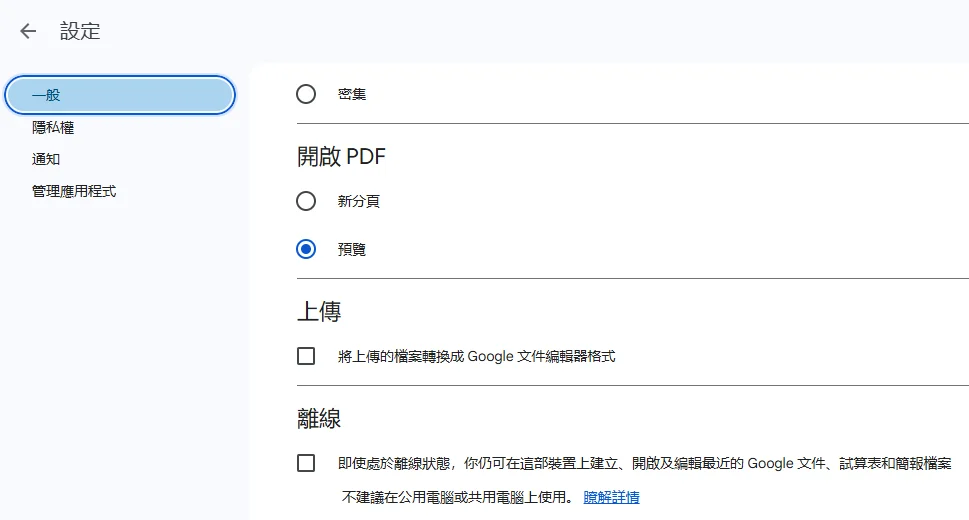Open the 一般 settings section

(120, 95)
